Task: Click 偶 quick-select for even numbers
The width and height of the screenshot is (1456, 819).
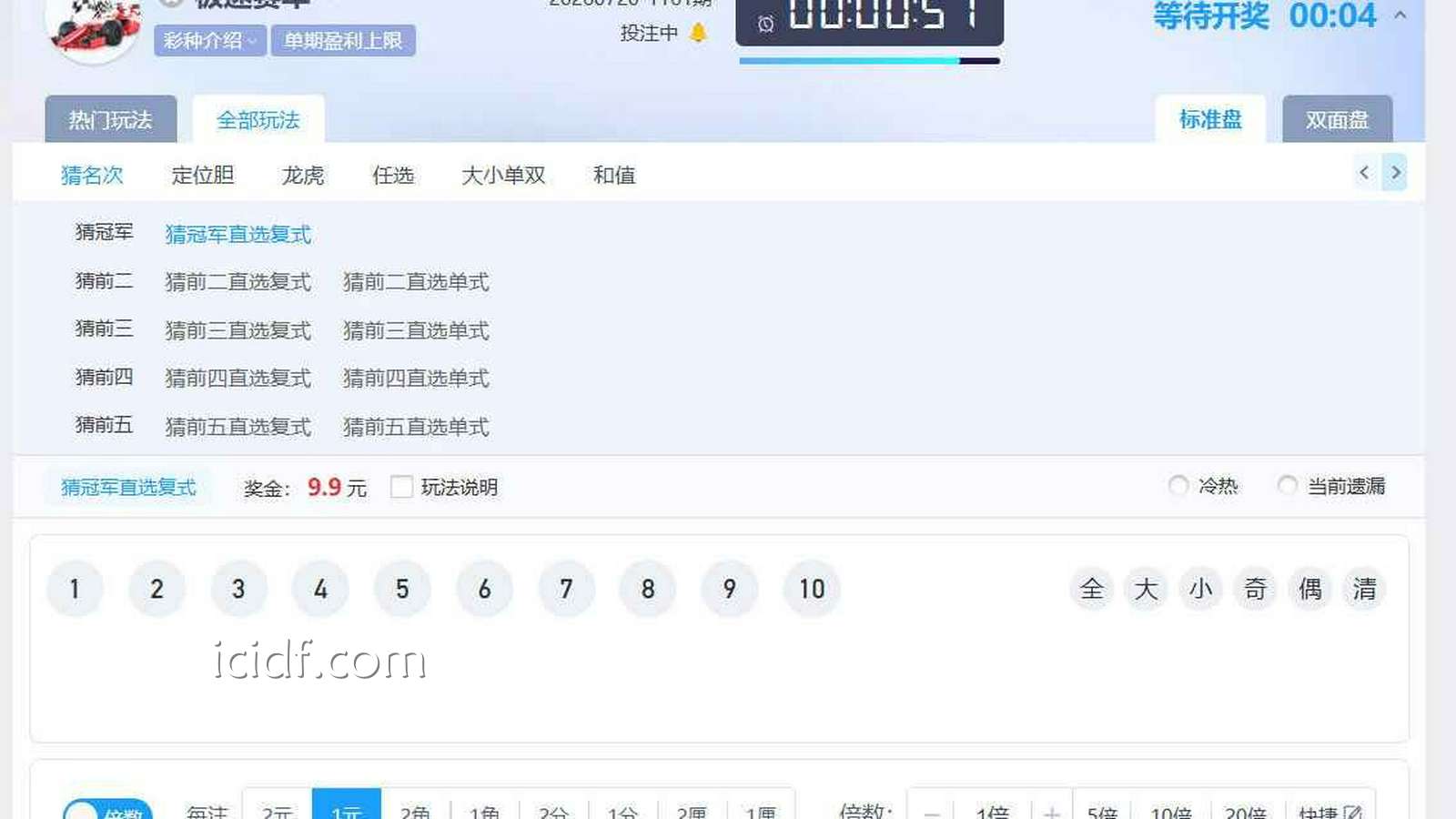Action: coord(1310,589)
